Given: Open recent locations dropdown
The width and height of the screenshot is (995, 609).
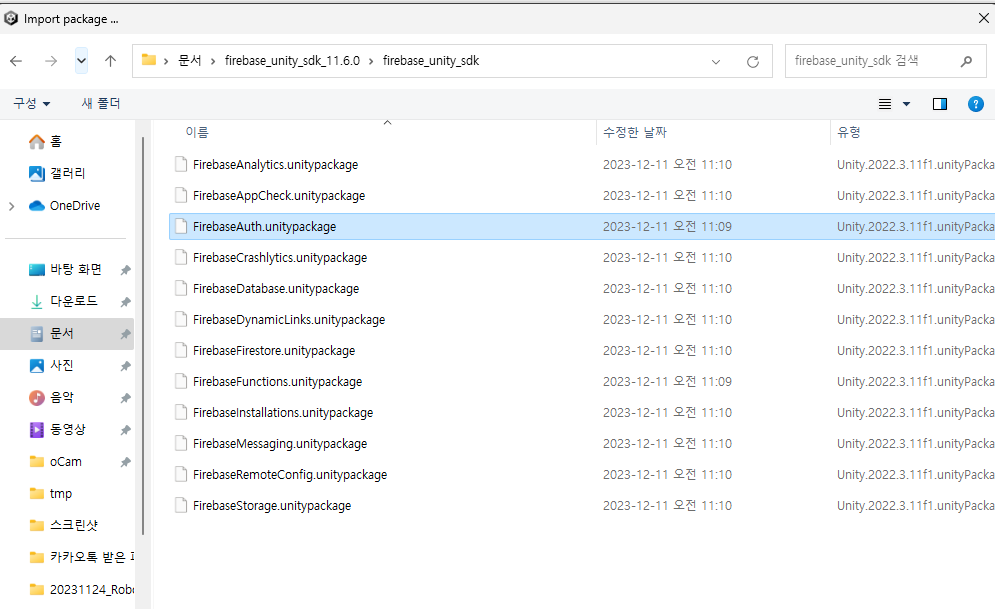Looking at the screenshot, I should pyautogui.click(x=81, y=61).
